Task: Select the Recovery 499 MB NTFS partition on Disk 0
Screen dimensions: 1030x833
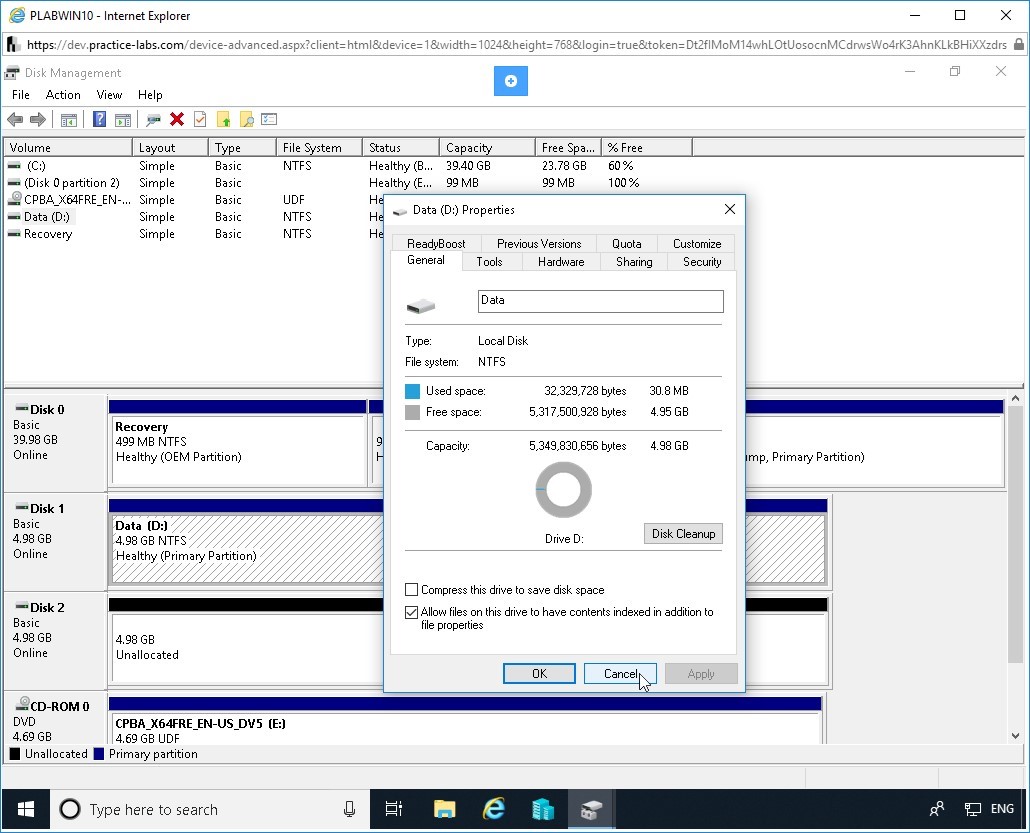Action: click(237, 451)
